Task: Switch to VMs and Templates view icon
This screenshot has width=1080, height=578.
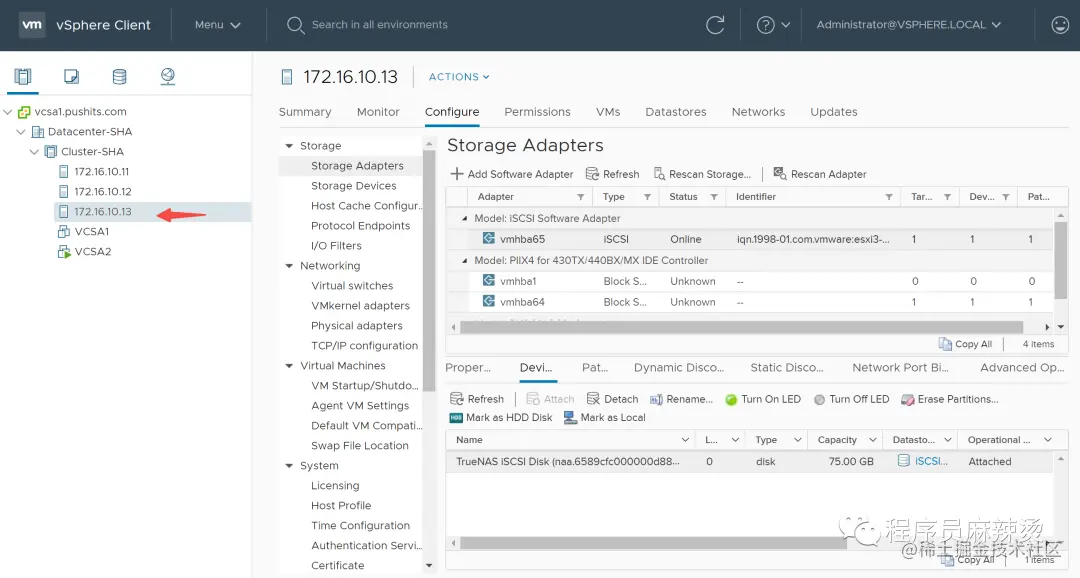Action: tap(71, 76)
